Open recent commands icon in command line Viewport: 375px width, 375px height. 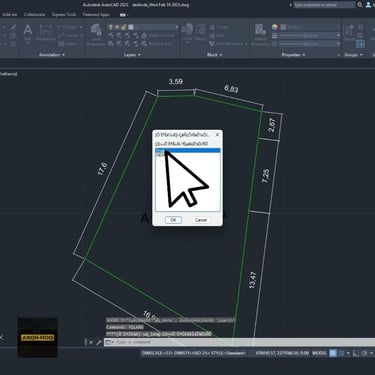click(x=109, y=342)
